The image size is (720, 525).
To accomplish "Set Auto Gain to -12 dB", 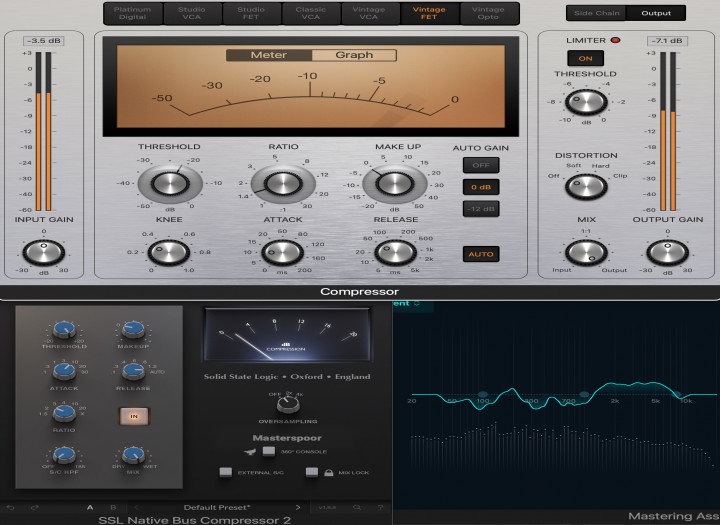I will click(480, 208).
